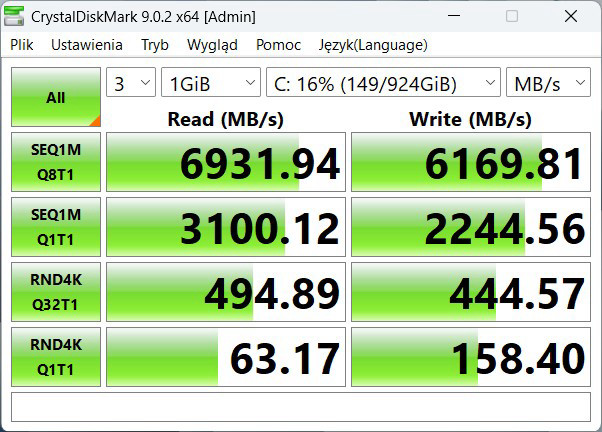Viewport: 602px width, 432px height.
Task: Open the Pomoc menu
Action: (278, 45)
